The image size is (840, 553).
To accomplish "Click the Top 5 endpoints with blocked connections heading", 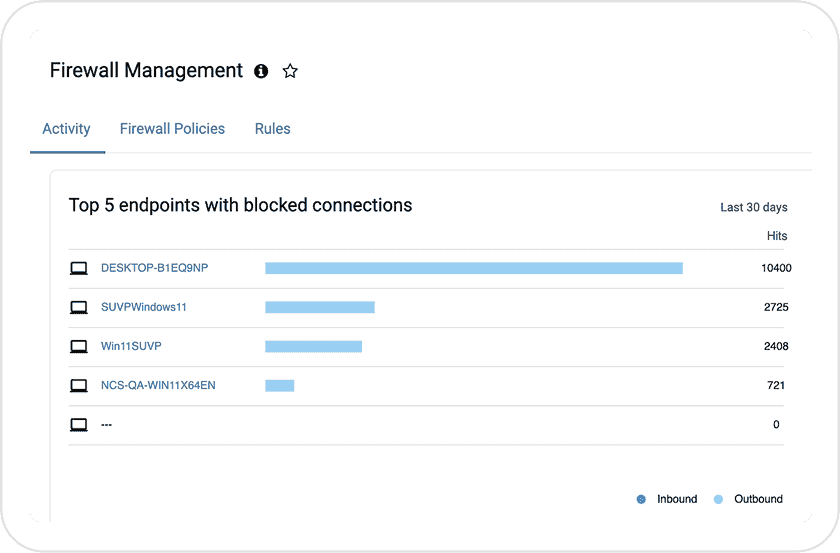I will click(x=241, y=205).
